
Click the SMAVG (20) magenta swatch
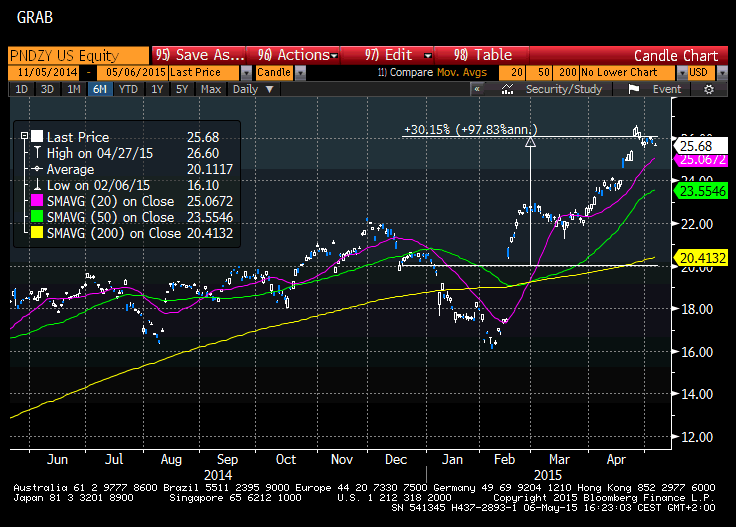[x=37, y=200]
